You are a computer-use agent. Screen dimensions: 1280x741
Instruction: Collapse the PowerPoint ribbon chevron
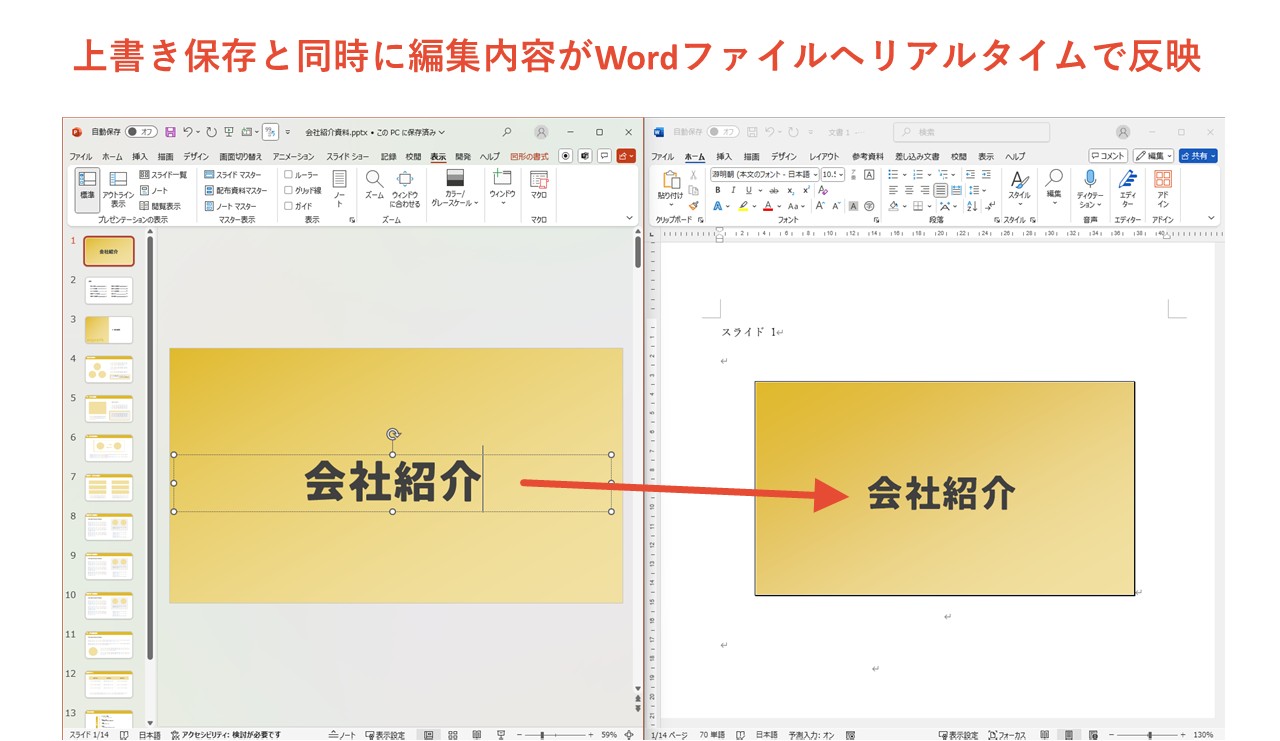(x=629, y=218)
